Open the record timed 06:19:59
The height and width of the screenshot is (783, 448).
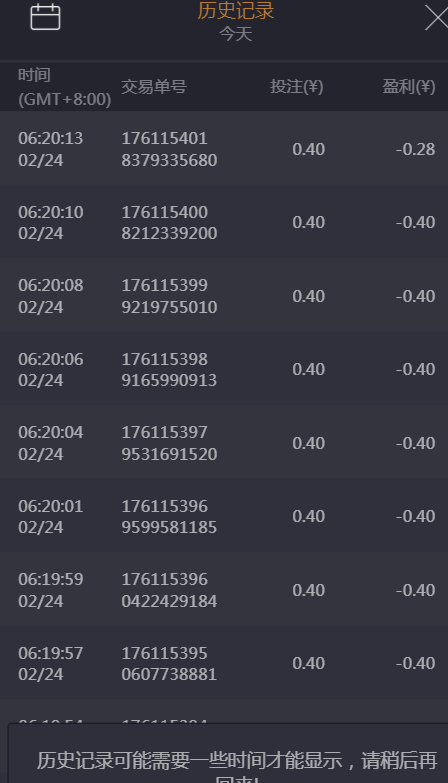(224, 590)
